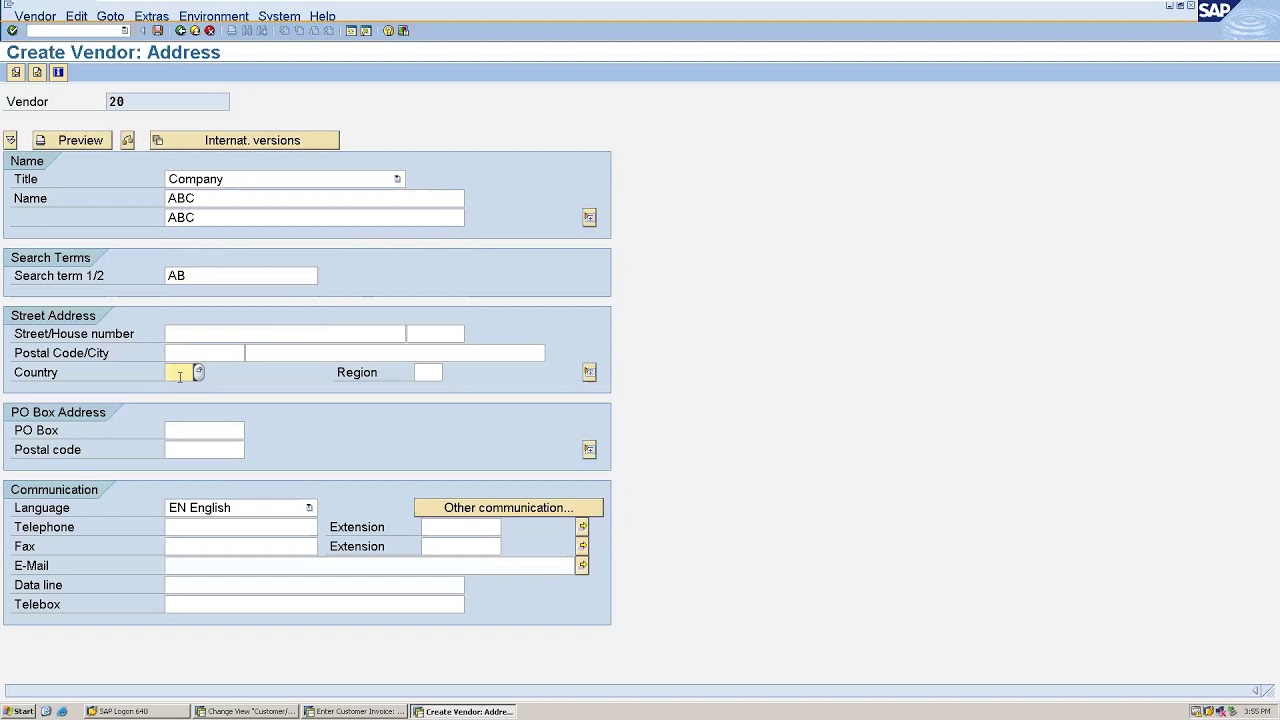
Task: Click the Region input field
Action: (x=428, y=372)
